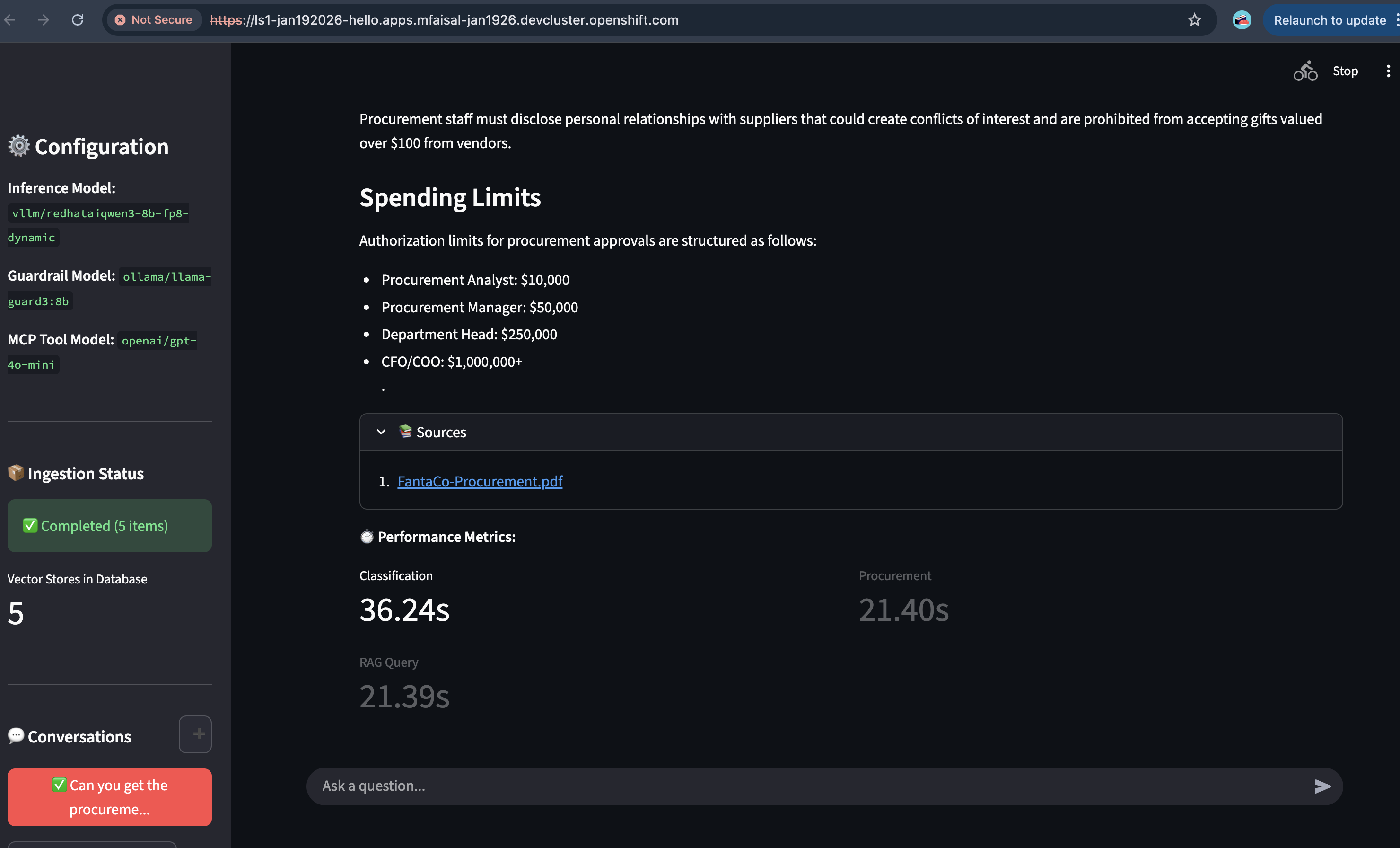Click the browser address bar URL
This screenshot has width=1400, height=848.
[444, 20]
